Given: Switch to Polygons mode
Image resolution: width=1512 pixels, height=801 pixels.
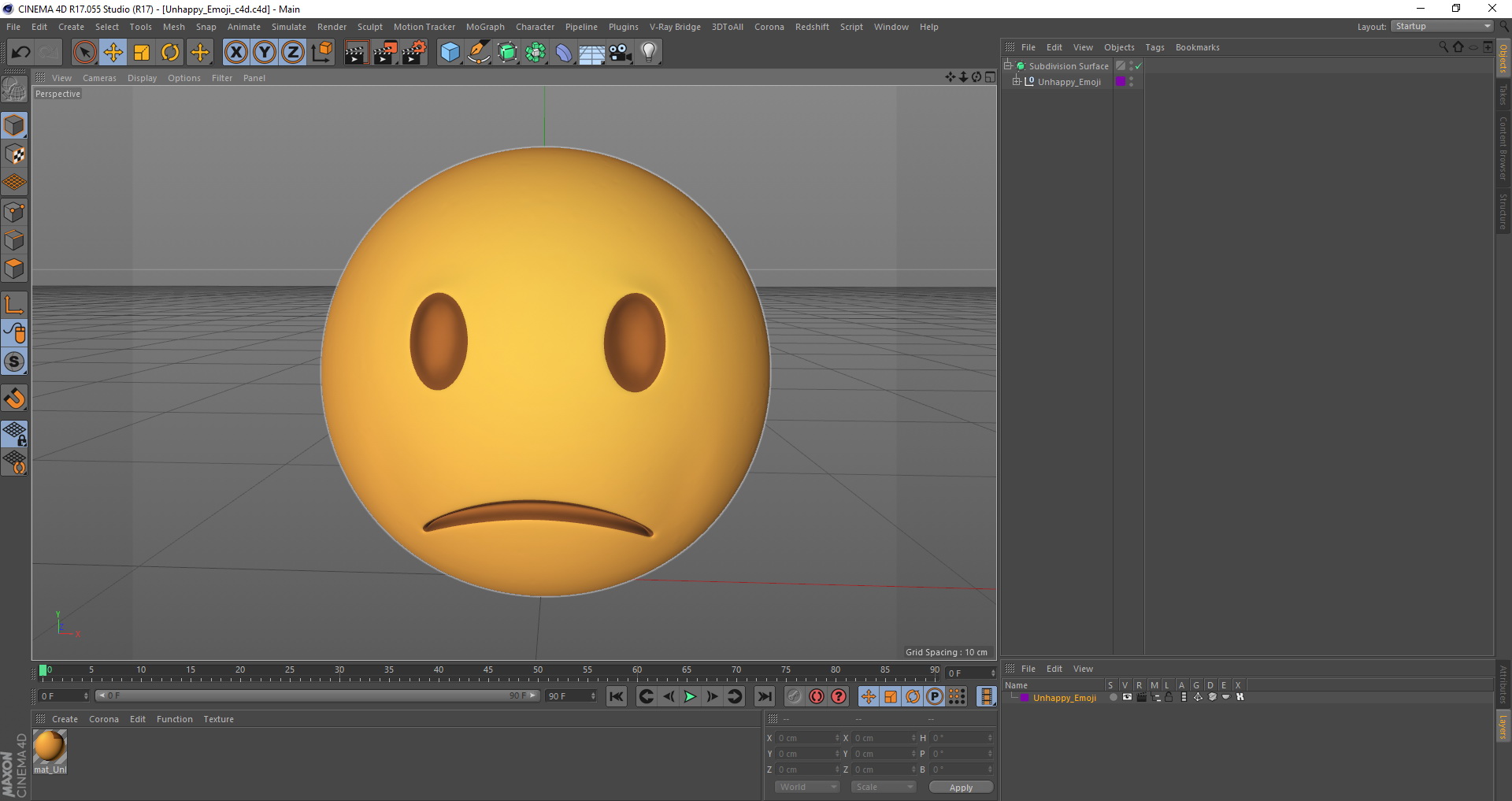Looking at the screenshot, I should coord(14,269).
